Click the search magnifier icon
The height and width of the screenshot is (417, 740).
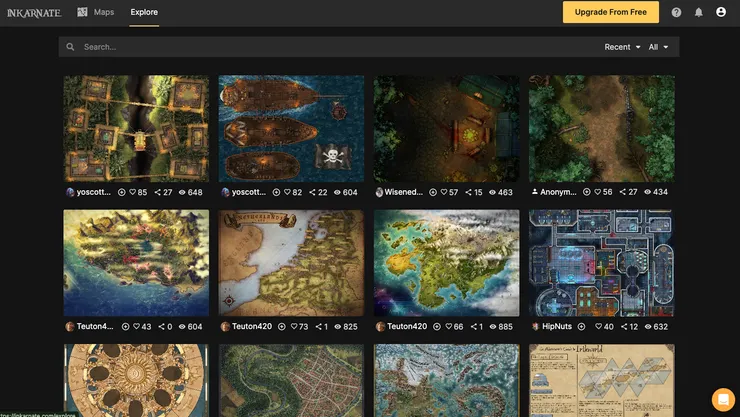click(70, 47)
